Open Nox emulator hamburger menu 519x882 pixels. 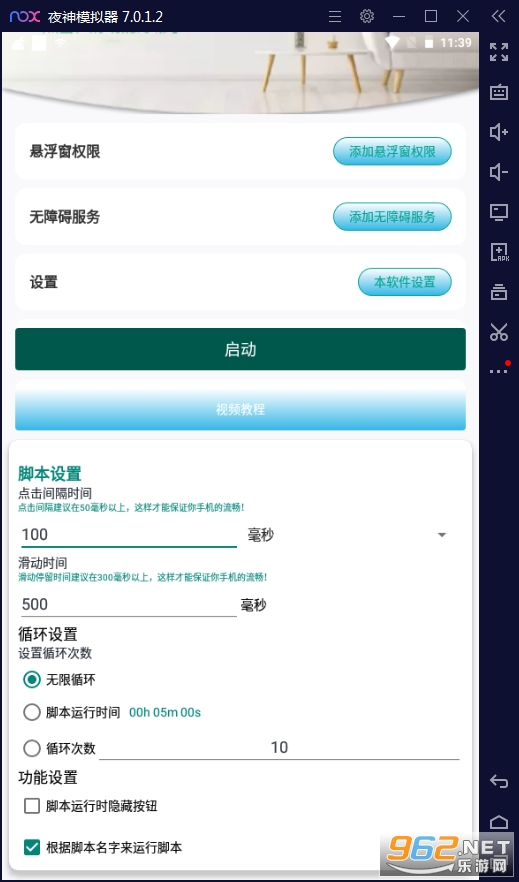click(x=335, y=17)
